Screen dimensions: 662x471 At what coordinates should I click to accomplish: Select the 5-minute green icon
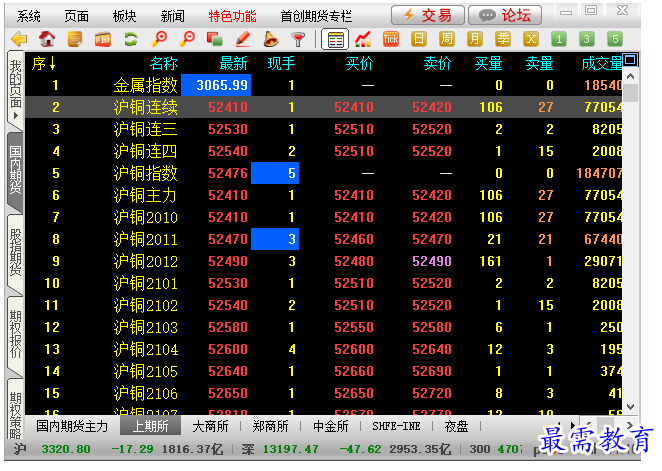click(615, 39)
